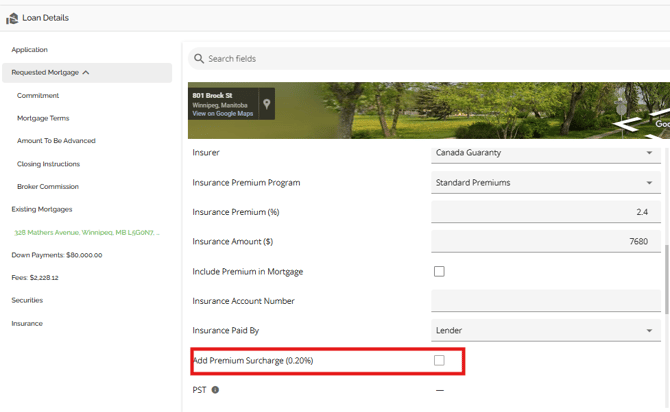Go to Mortgage Terms
Image resolution: width=670 pixels, height=412 pixels.
43,118
